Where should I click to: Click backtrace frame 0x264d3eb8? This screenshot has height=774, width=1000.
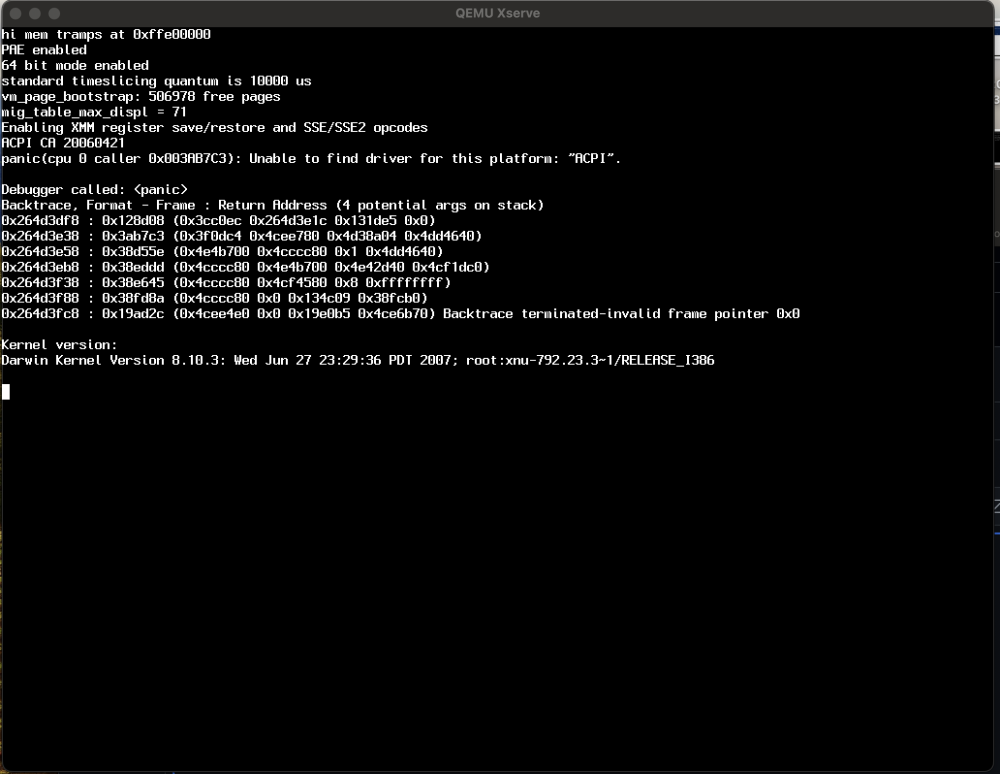point(246,267)
